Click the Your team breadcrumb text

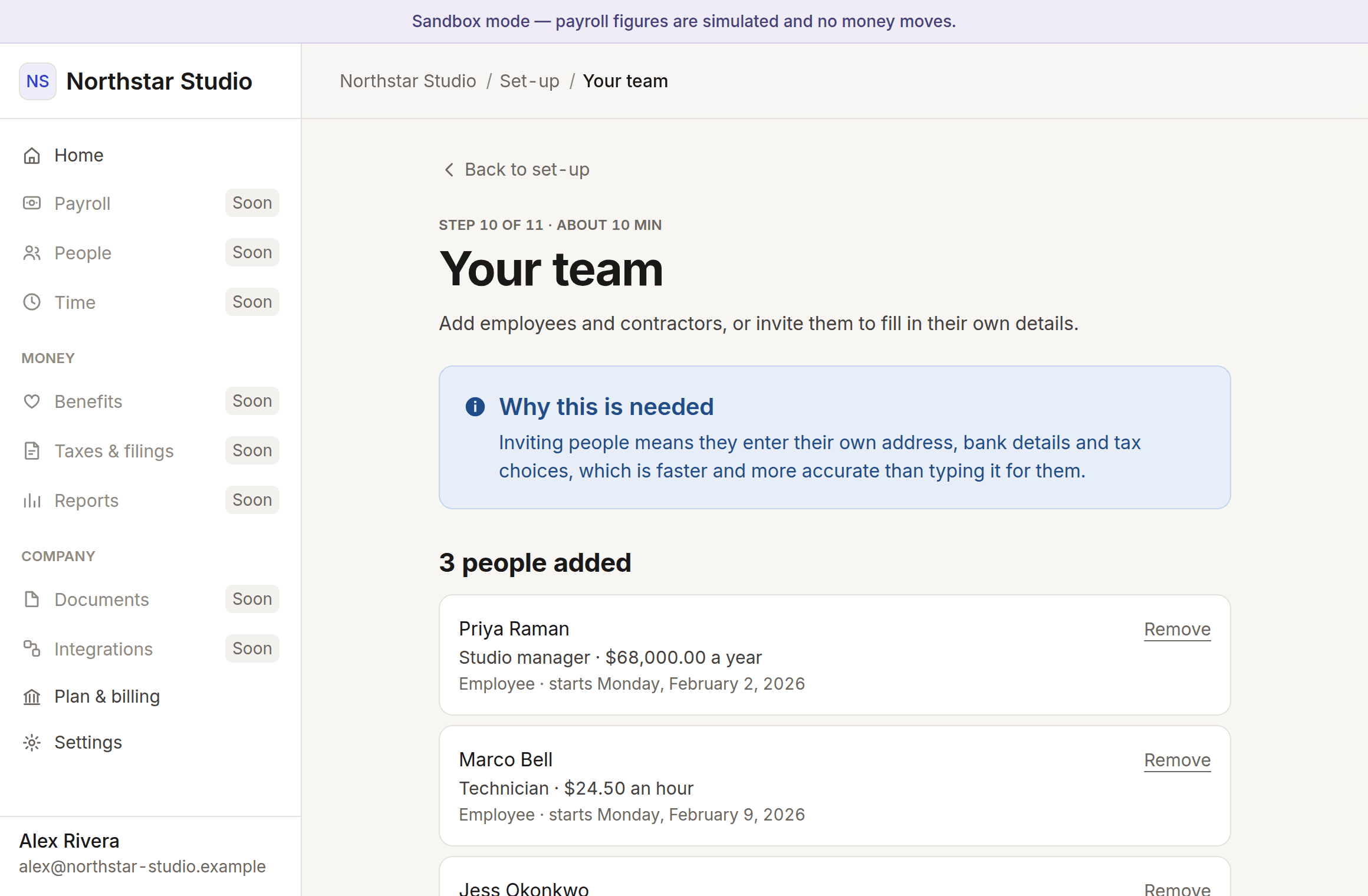(x=626, y=81)
